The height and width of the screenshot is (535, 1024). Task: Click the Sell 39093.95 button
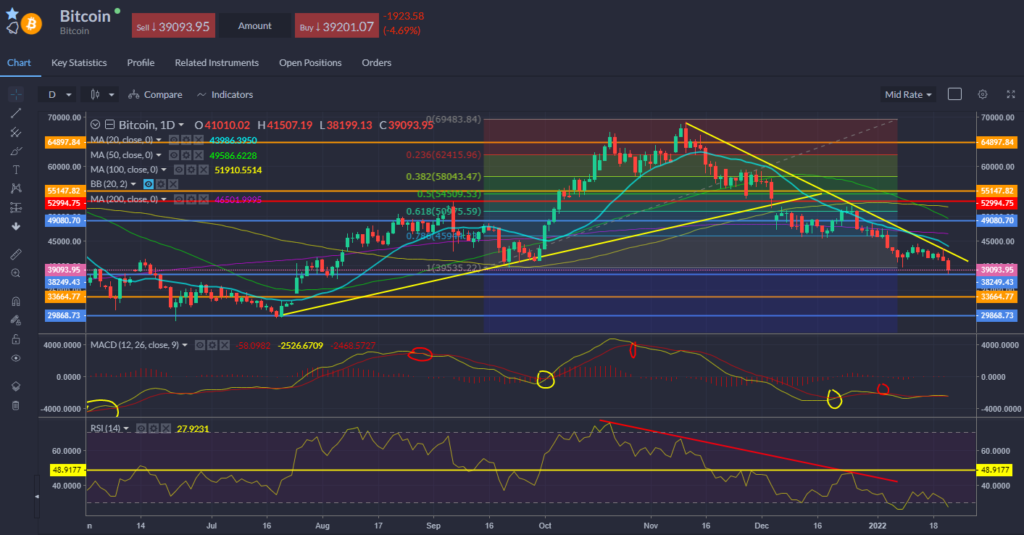coord(172,26)
